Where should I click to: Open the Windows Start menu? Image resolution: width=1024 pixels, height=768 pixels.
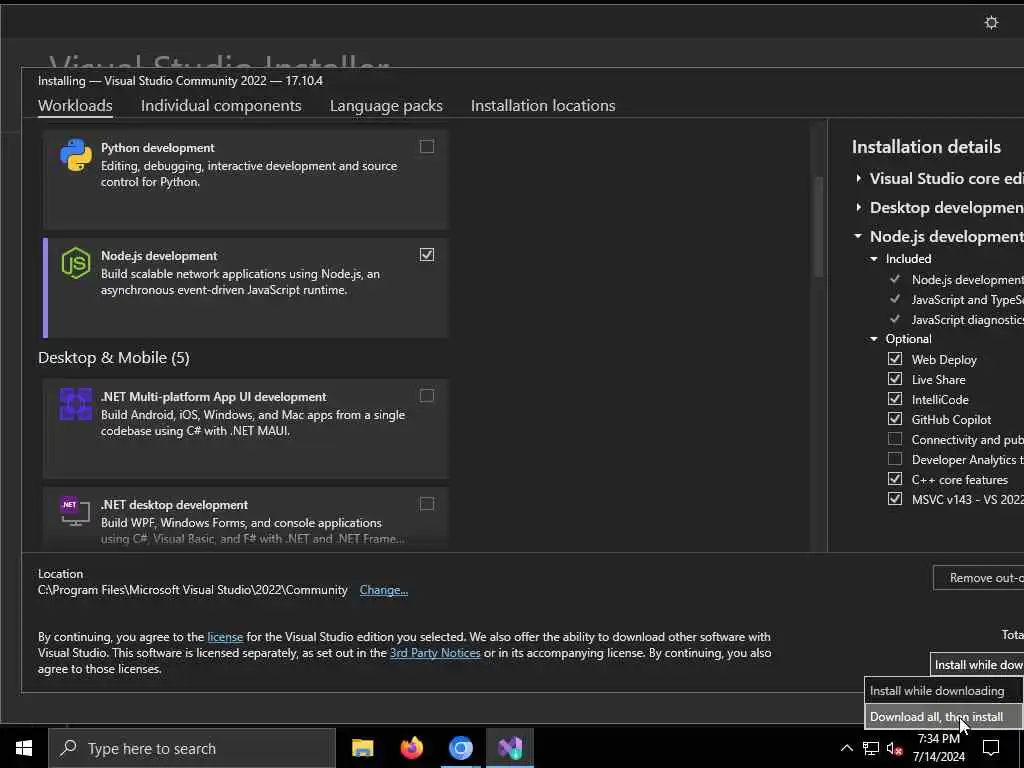(x=24, y=748)
